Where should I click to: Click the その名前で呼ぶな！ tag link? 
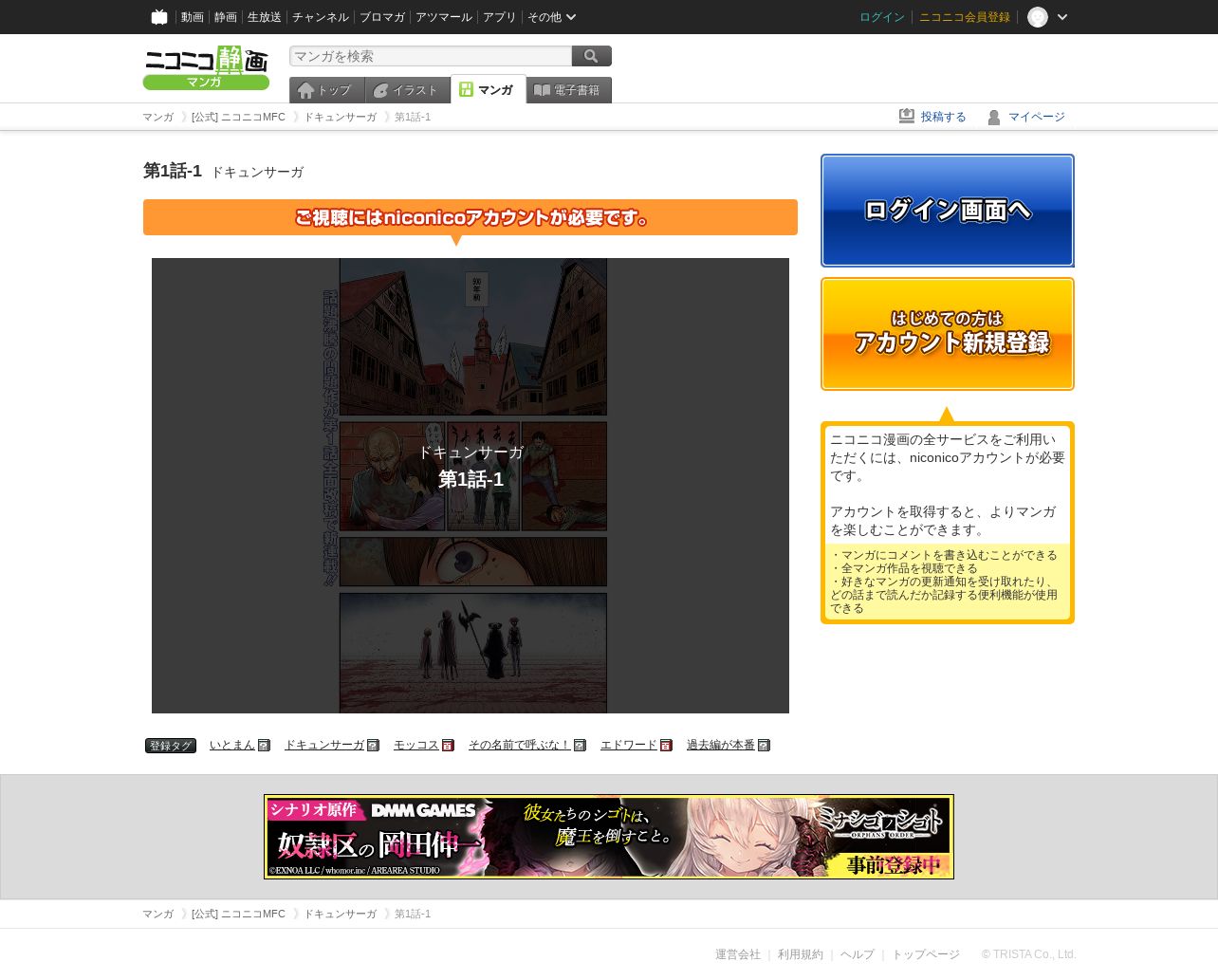tap(520, 746)
